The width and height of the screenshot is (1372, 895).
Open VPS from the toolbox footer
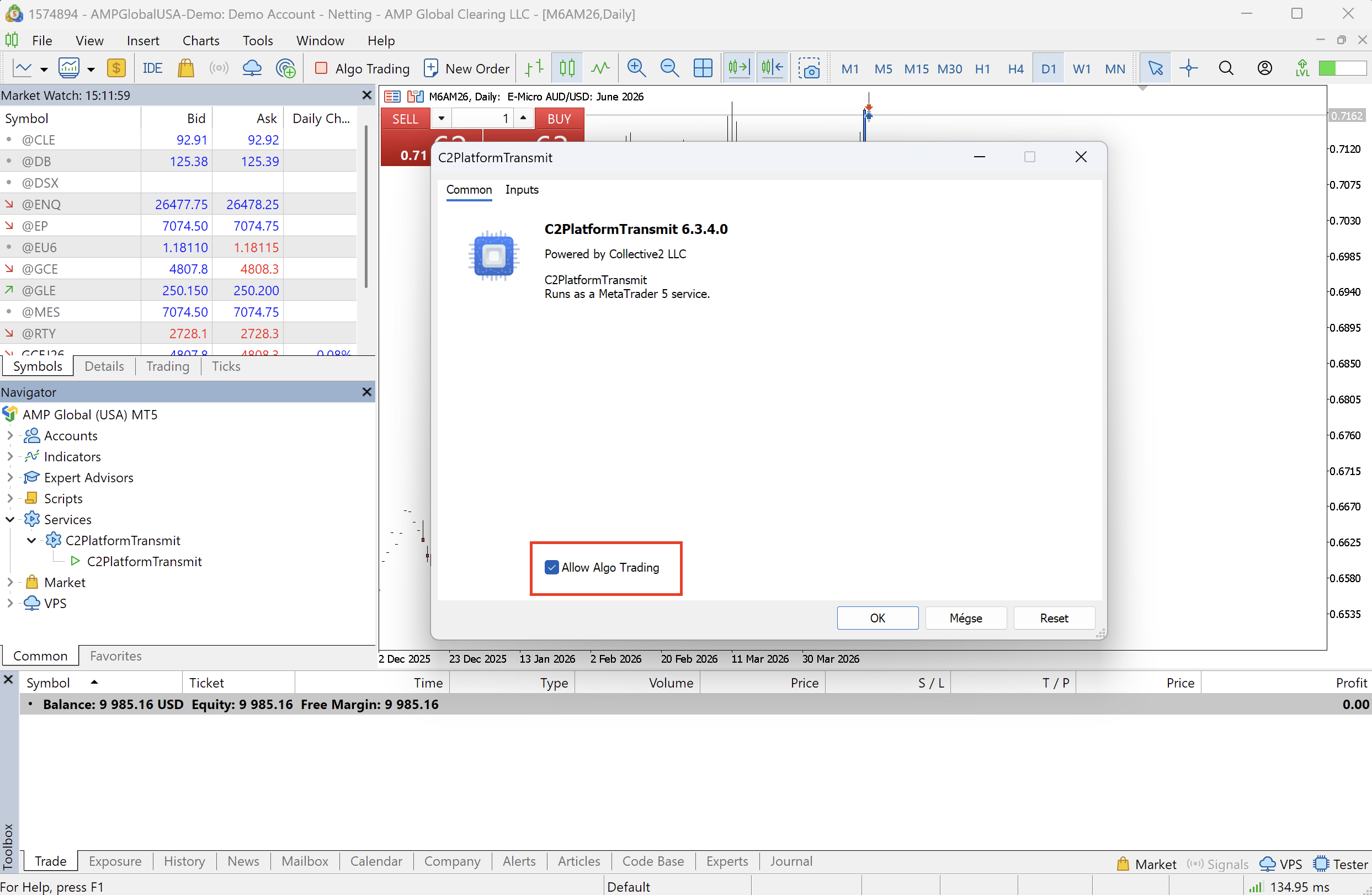(x=1280, y=864)
